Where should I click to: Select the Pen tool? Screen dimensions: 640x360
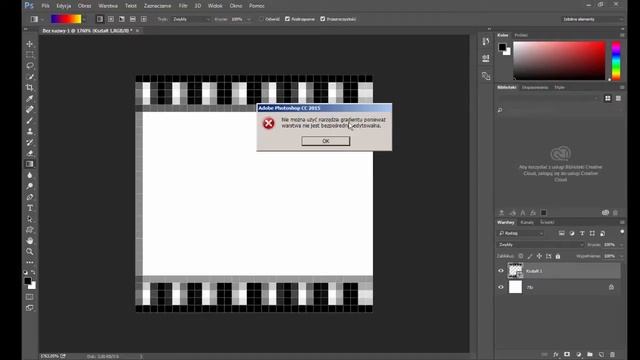30,197
